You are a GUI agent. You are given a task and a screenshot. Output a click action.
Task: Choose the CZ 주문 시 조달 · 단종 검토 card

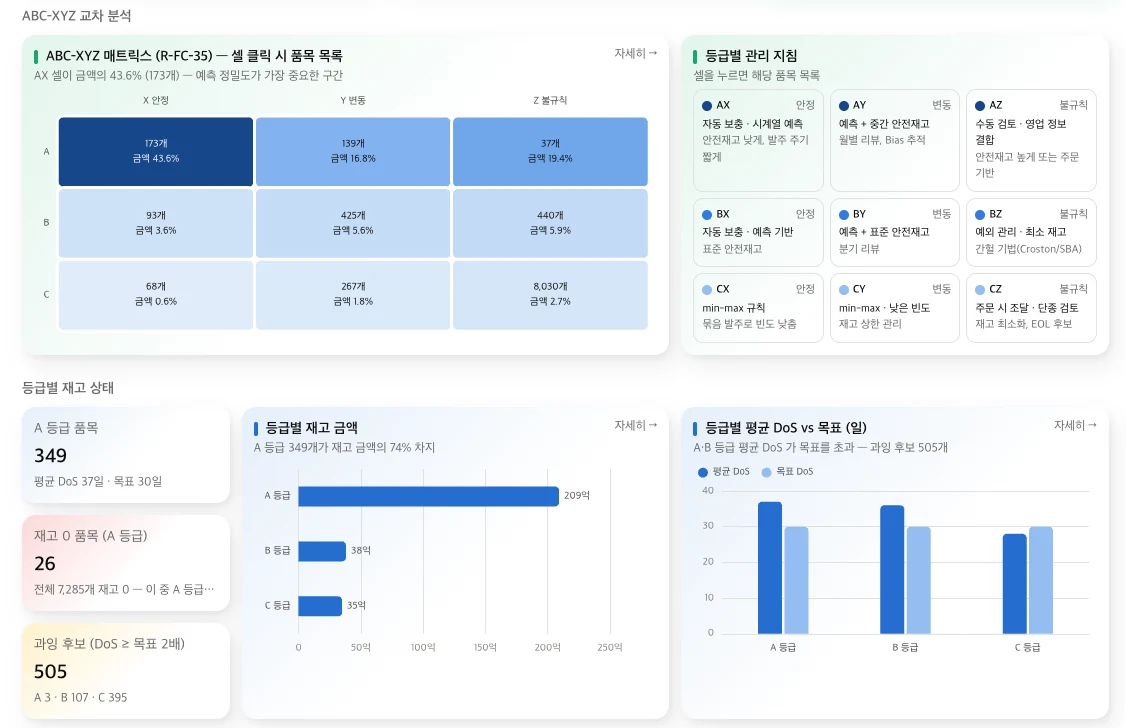pyautogui.click(x=1031, y=307)
